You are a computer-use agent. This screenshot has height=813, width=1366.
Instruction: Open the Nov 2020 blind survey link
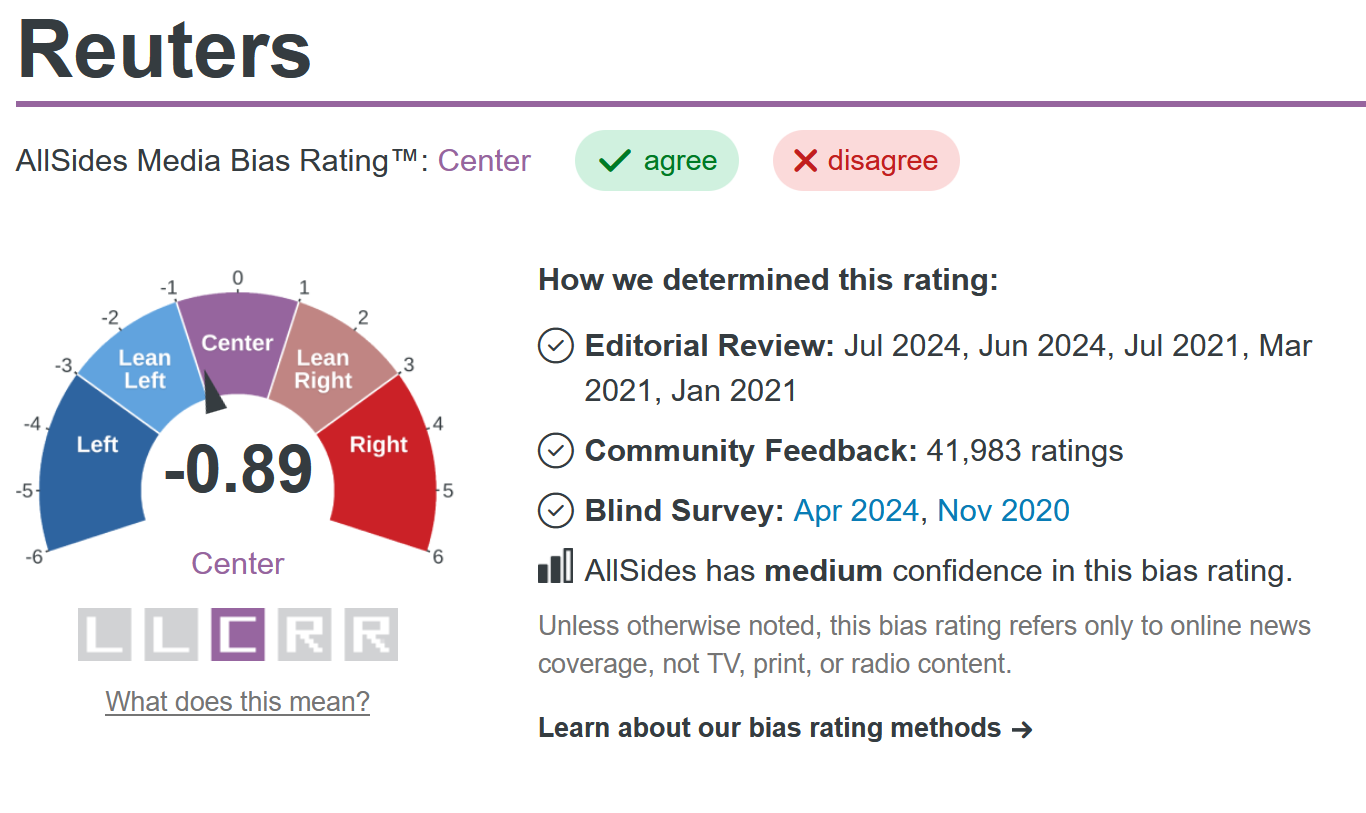tap(1003, 511)
